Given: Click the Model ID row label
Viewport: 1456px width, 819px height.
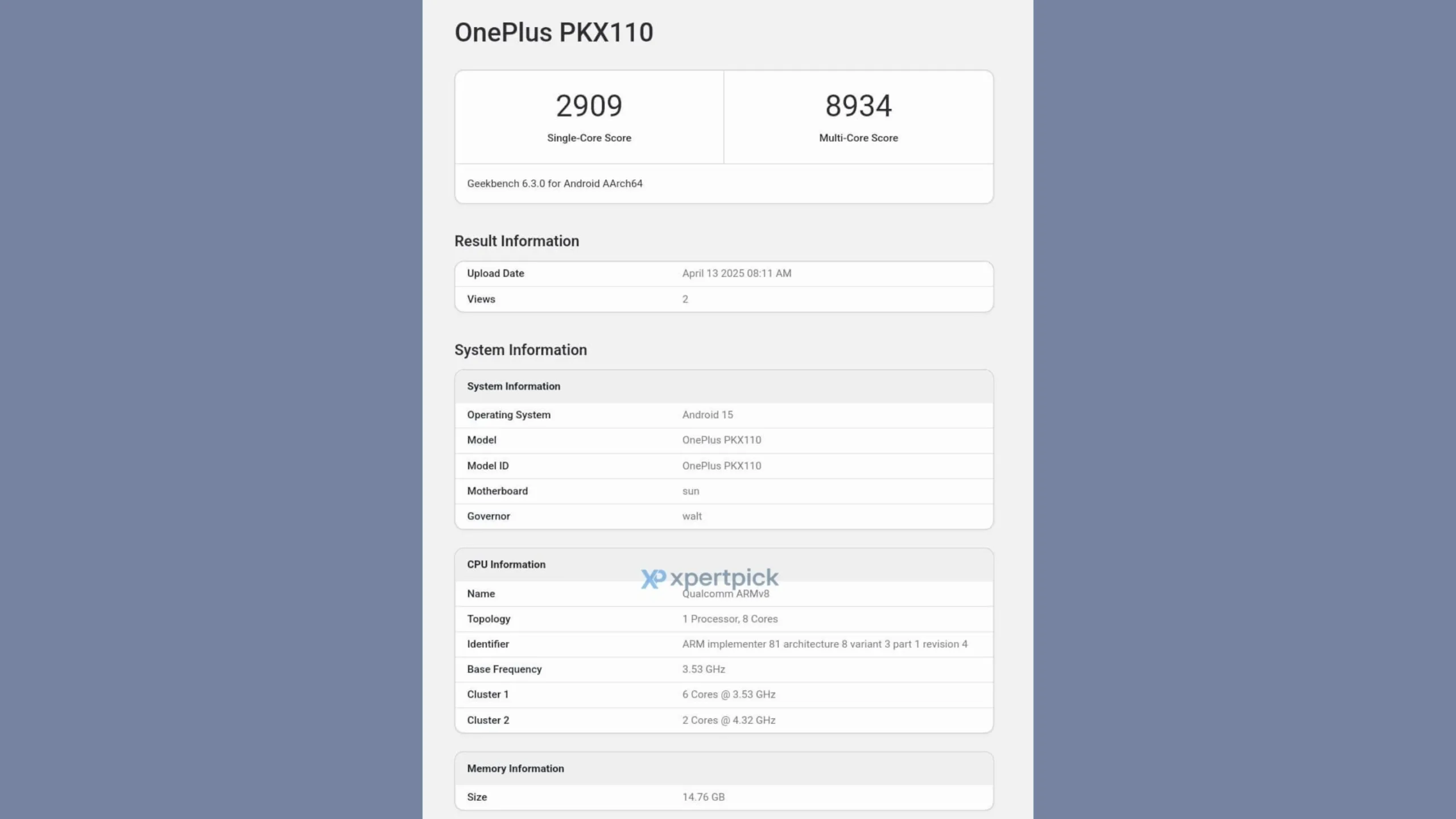Looking at the screenshot, I should click(x=488, y=465).
